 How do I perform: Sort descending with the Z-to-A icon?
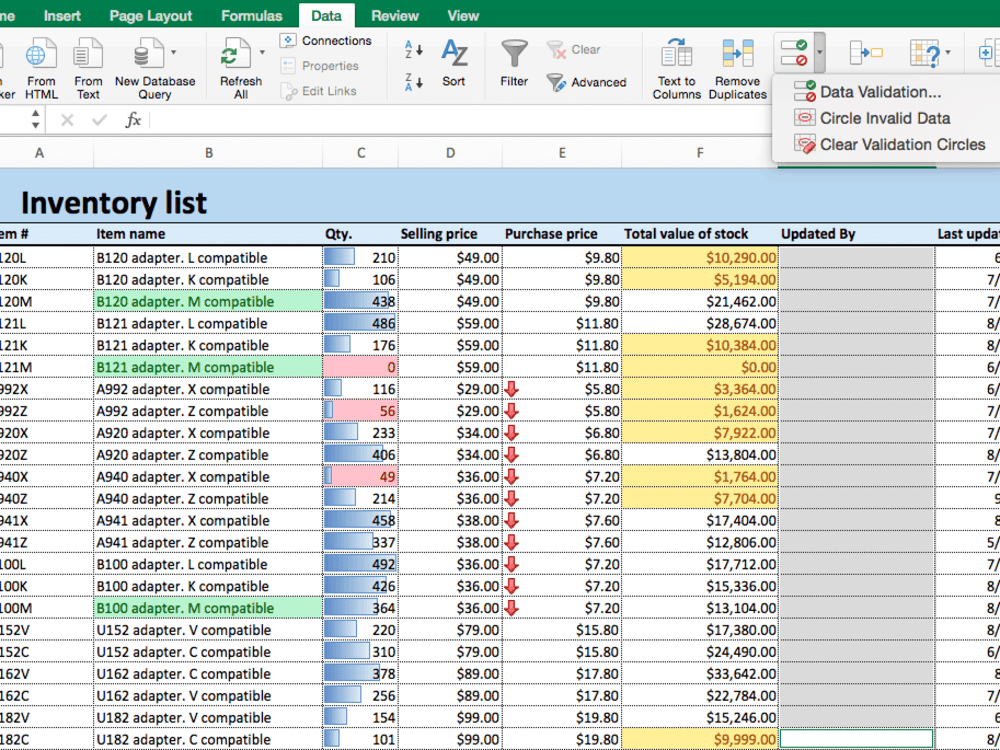coord(414,82)
